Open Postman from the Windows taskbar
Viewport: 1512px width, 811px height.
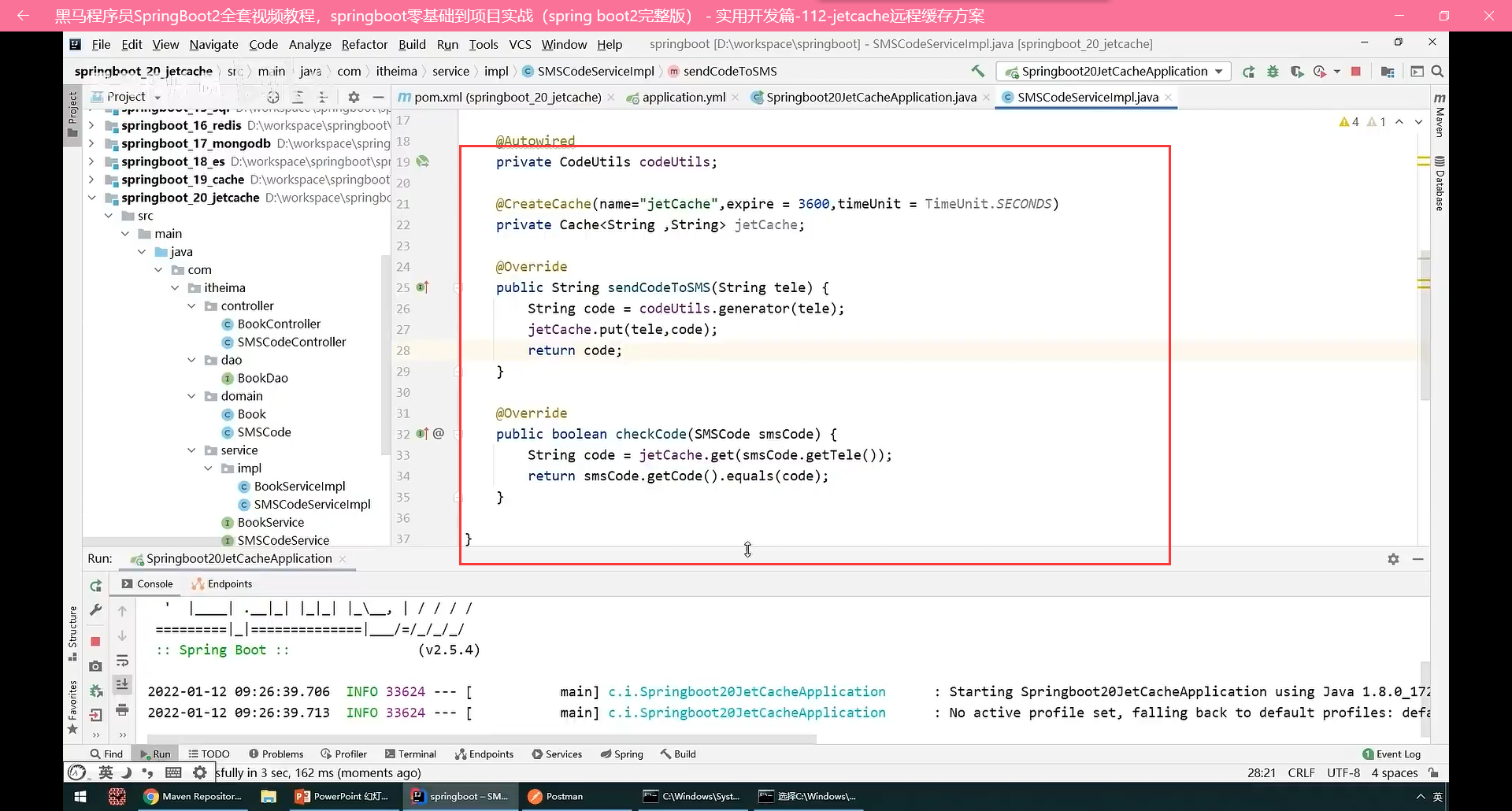point(556,796)
